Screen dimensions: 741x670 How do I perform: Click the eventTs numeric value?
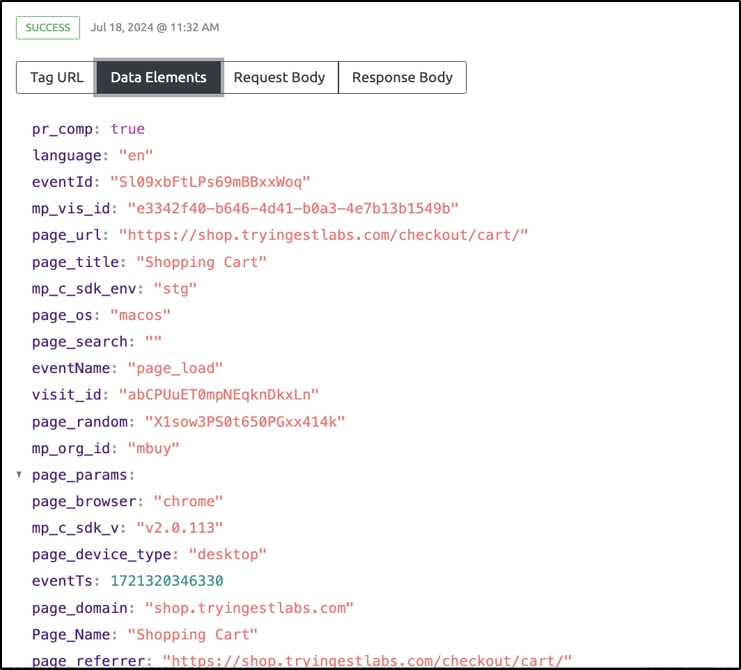click(167, 581)
